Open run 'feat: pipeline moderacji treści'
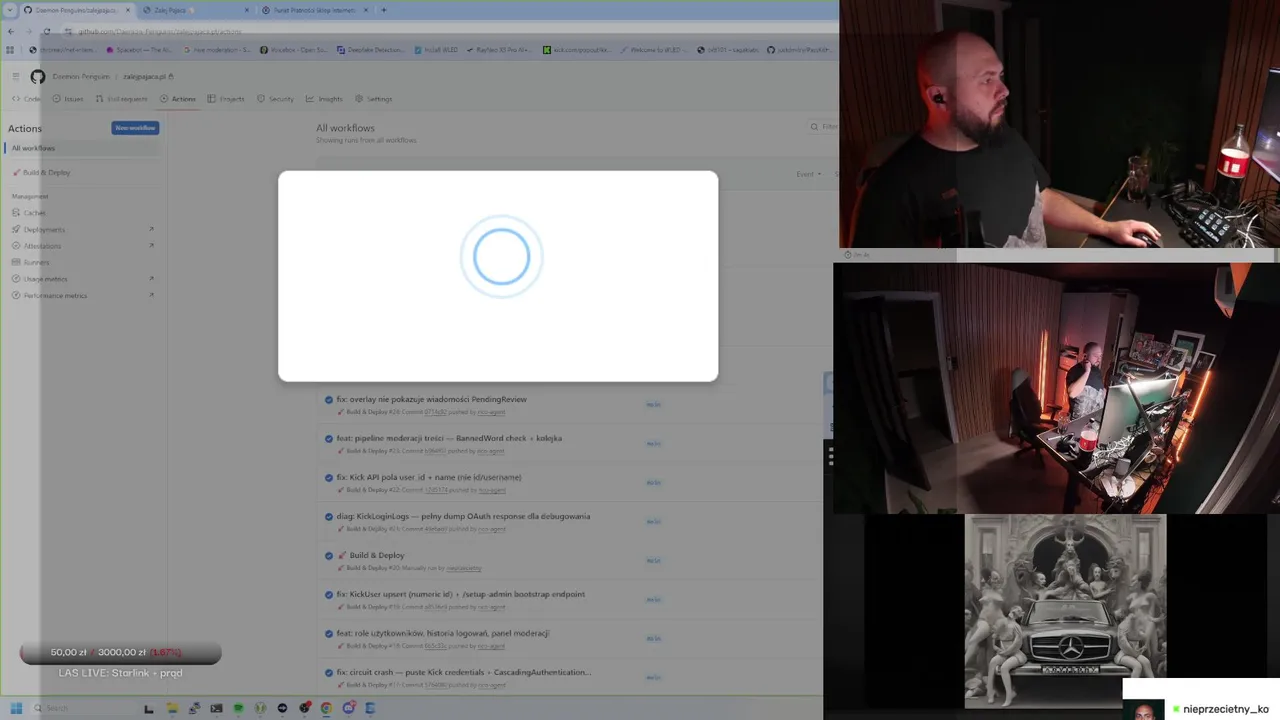Screen dimensions: 1280x720 point(449,438)
